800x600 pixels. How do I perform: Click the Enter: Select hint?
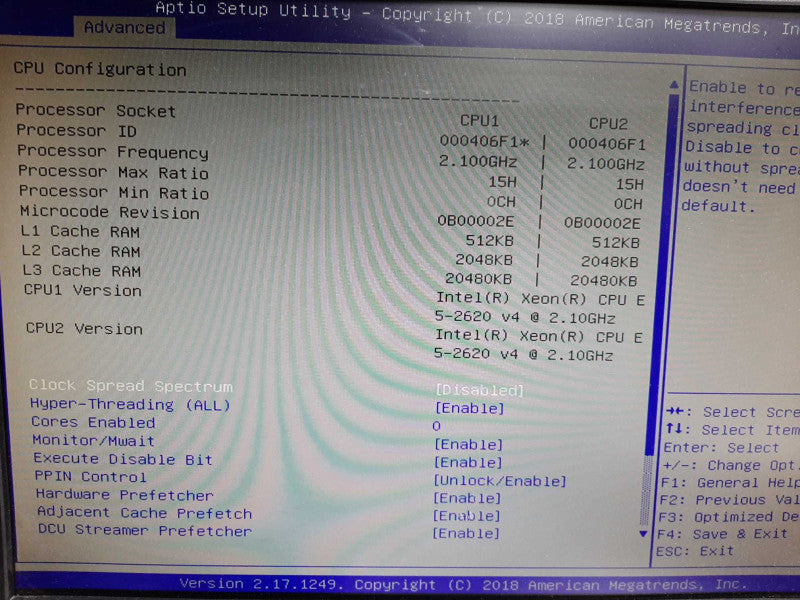tap(721, 447)
